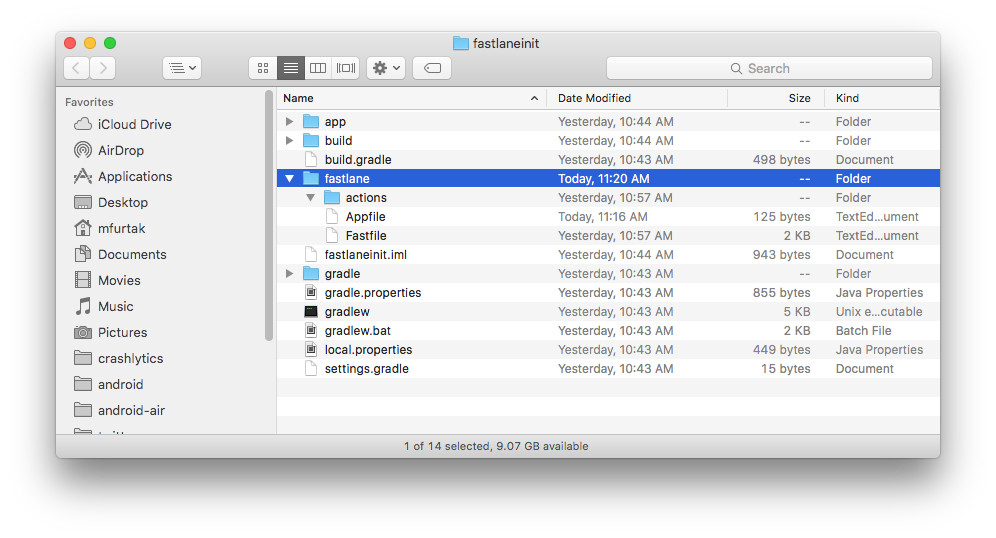The width and height of the screenshot is (996, 538).
Task: Expand the gradle folder
Action: pyautogui.click(x=289, y=274)
